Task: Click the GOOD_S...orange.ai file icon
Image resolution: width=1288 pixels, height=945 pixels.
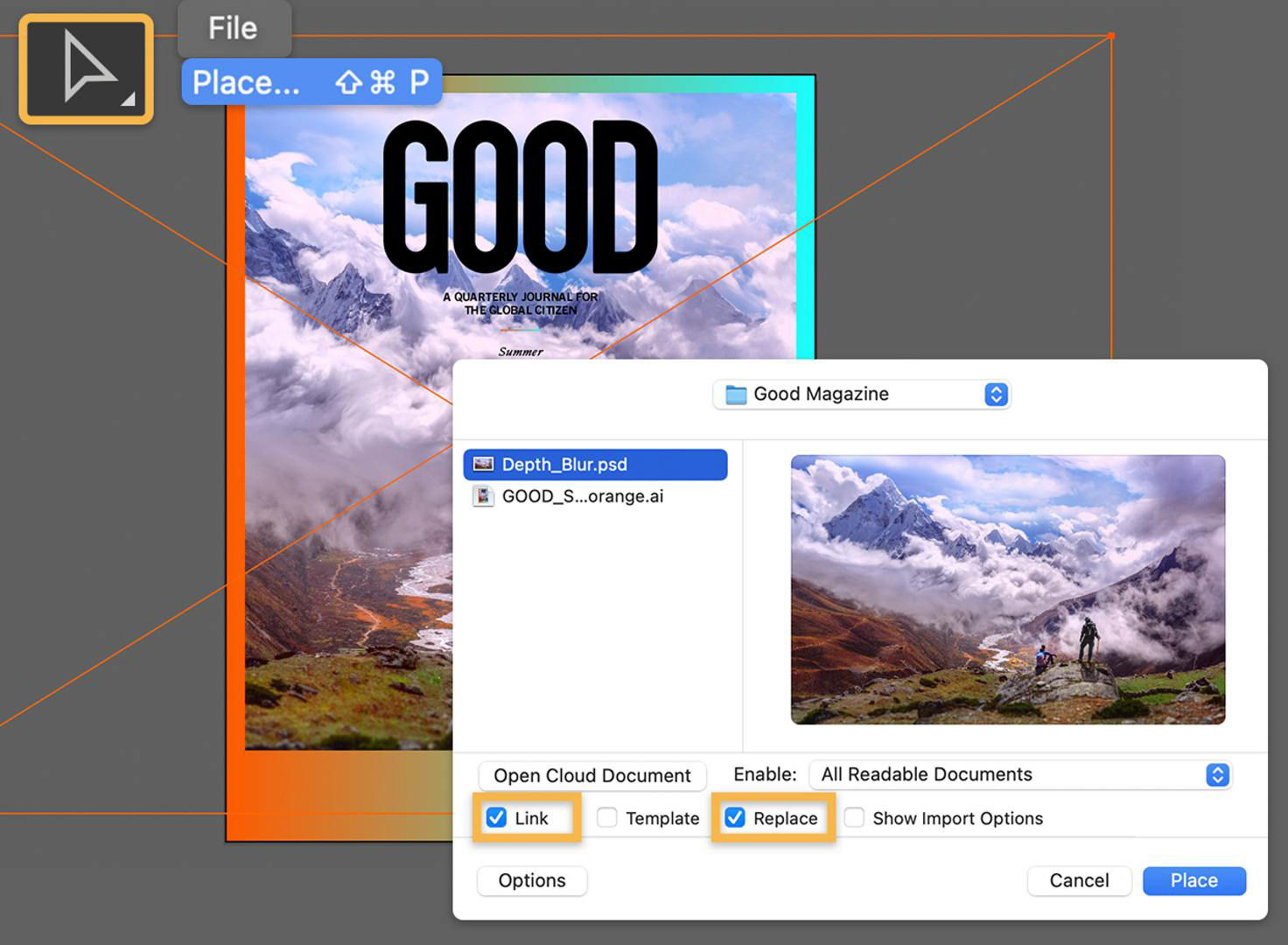Action: point(483,496)
